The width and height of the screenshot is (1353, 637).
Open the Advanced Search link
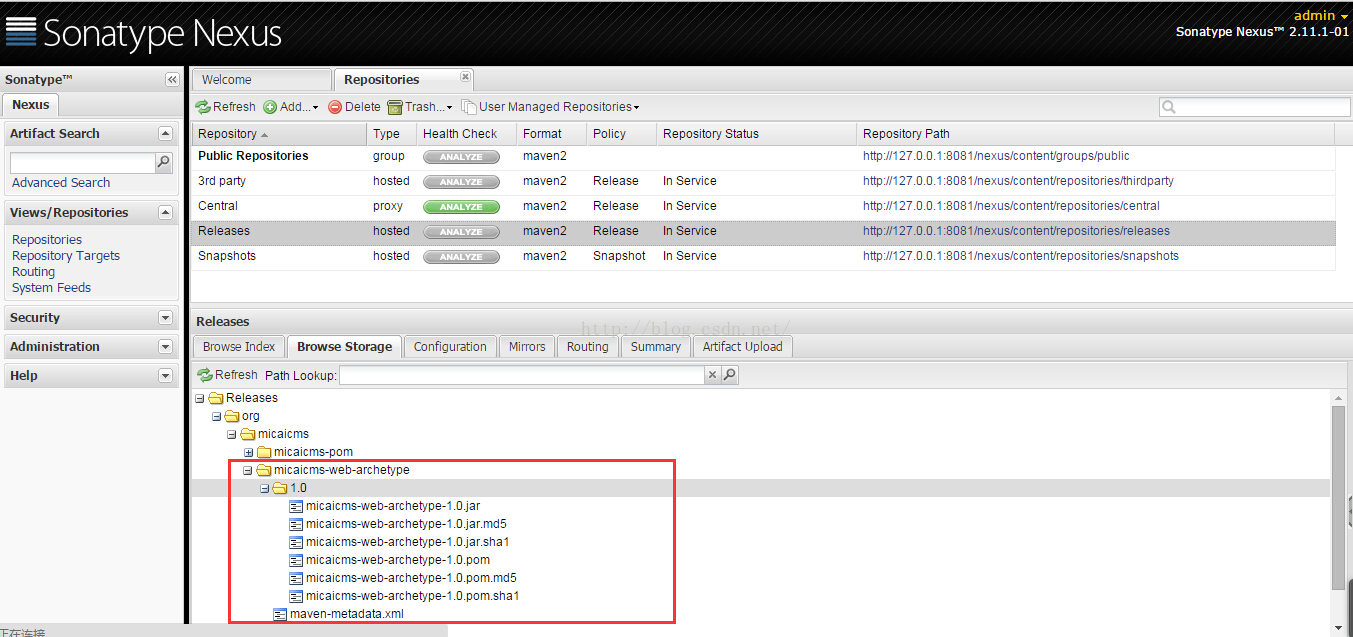61,183
